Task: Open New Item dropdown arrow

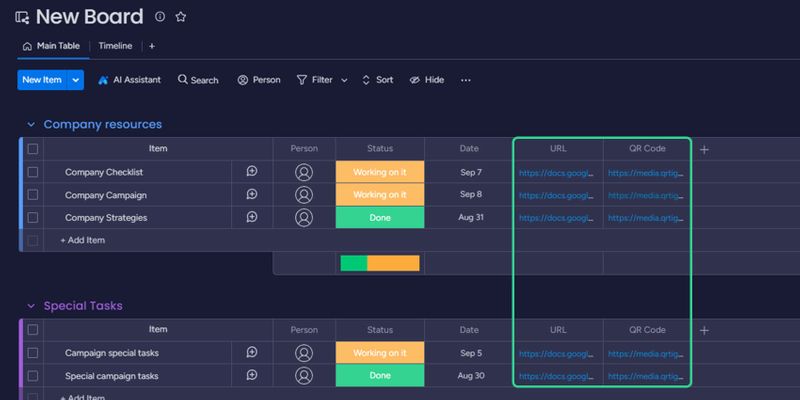Action: 76,80
